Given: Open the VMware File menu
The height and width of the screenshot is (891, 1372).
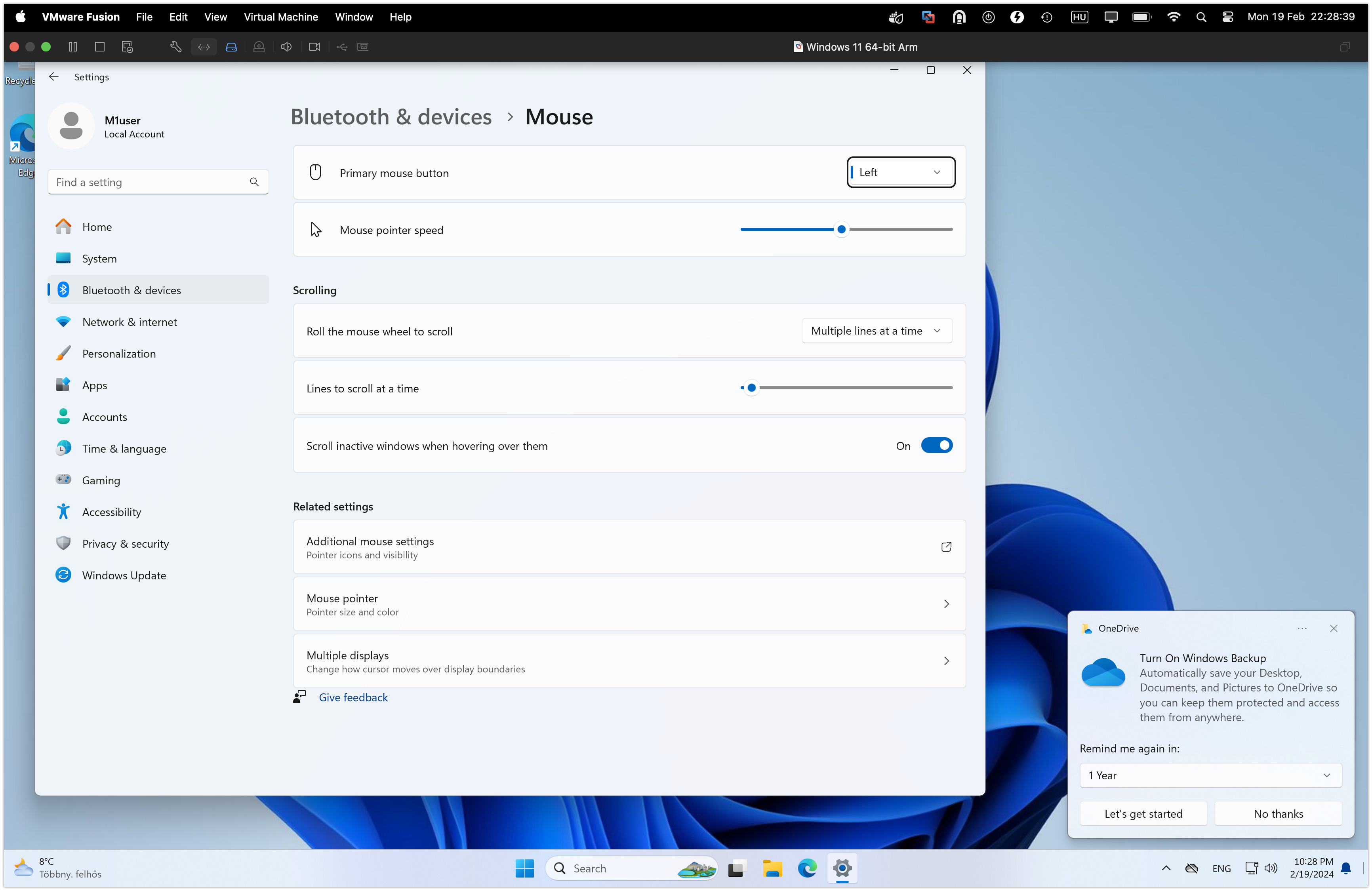Looking at the screenshot, I should coord(144,17).
